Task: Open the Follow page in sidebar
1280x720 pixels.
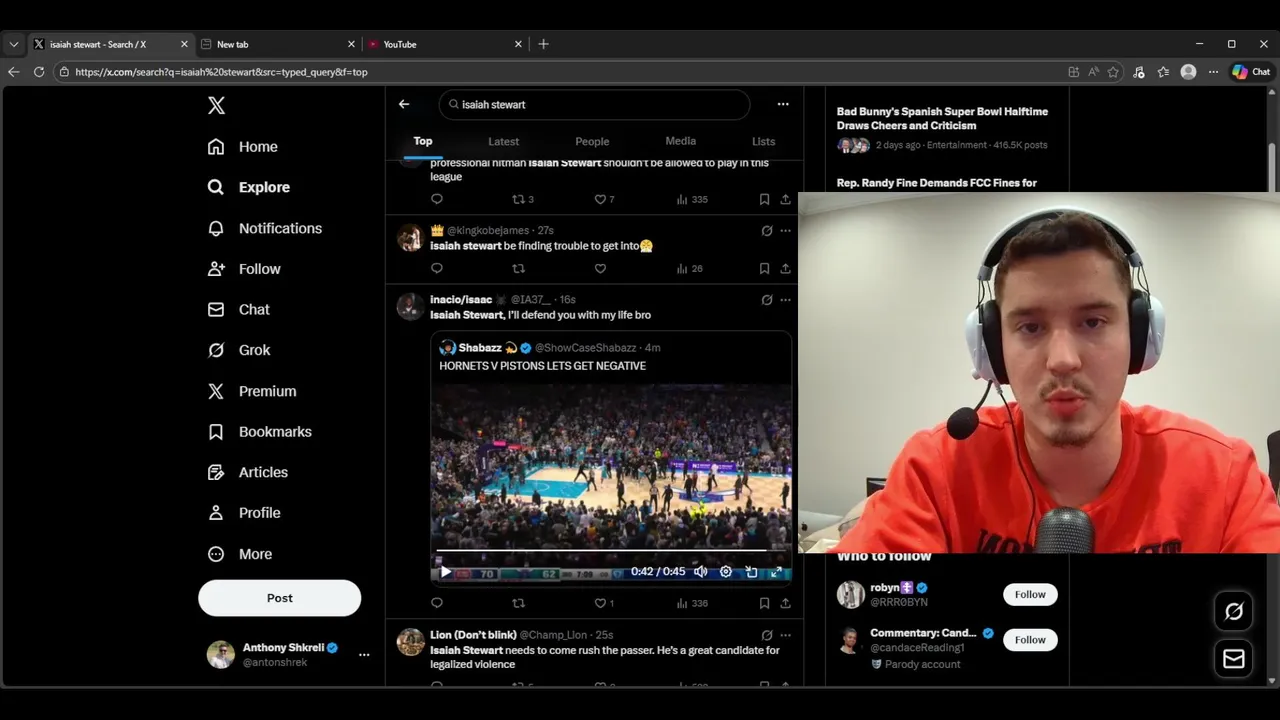Action: pos(243,269)
